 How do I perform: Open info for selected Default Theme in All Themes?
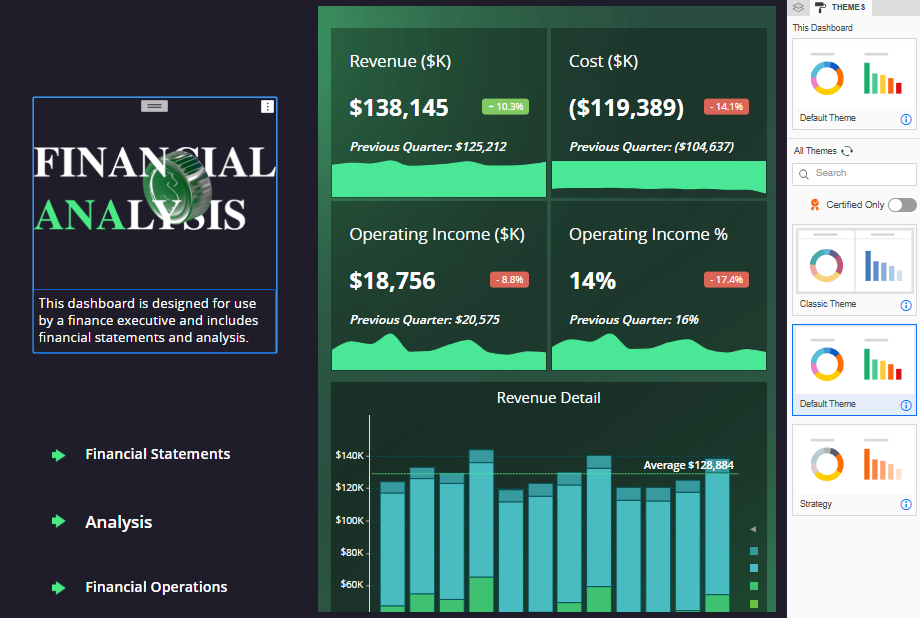point(906,406)
